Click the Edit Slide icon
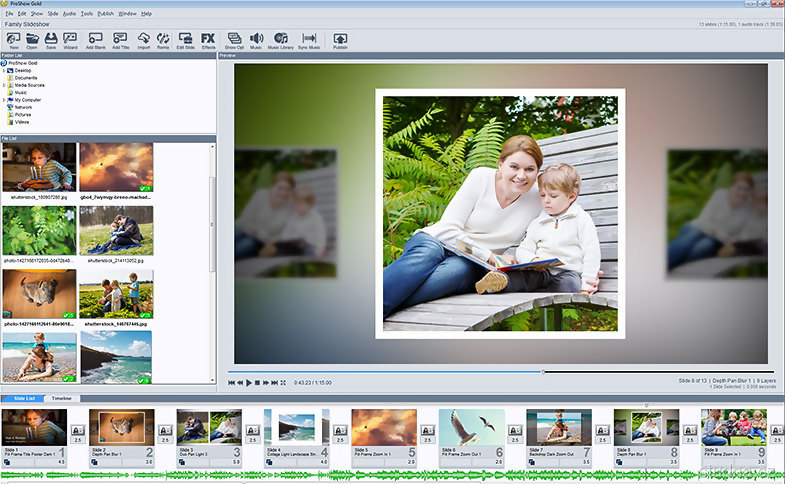The height and width of the screenshot is (484, 785). click(x=186, y=38)
